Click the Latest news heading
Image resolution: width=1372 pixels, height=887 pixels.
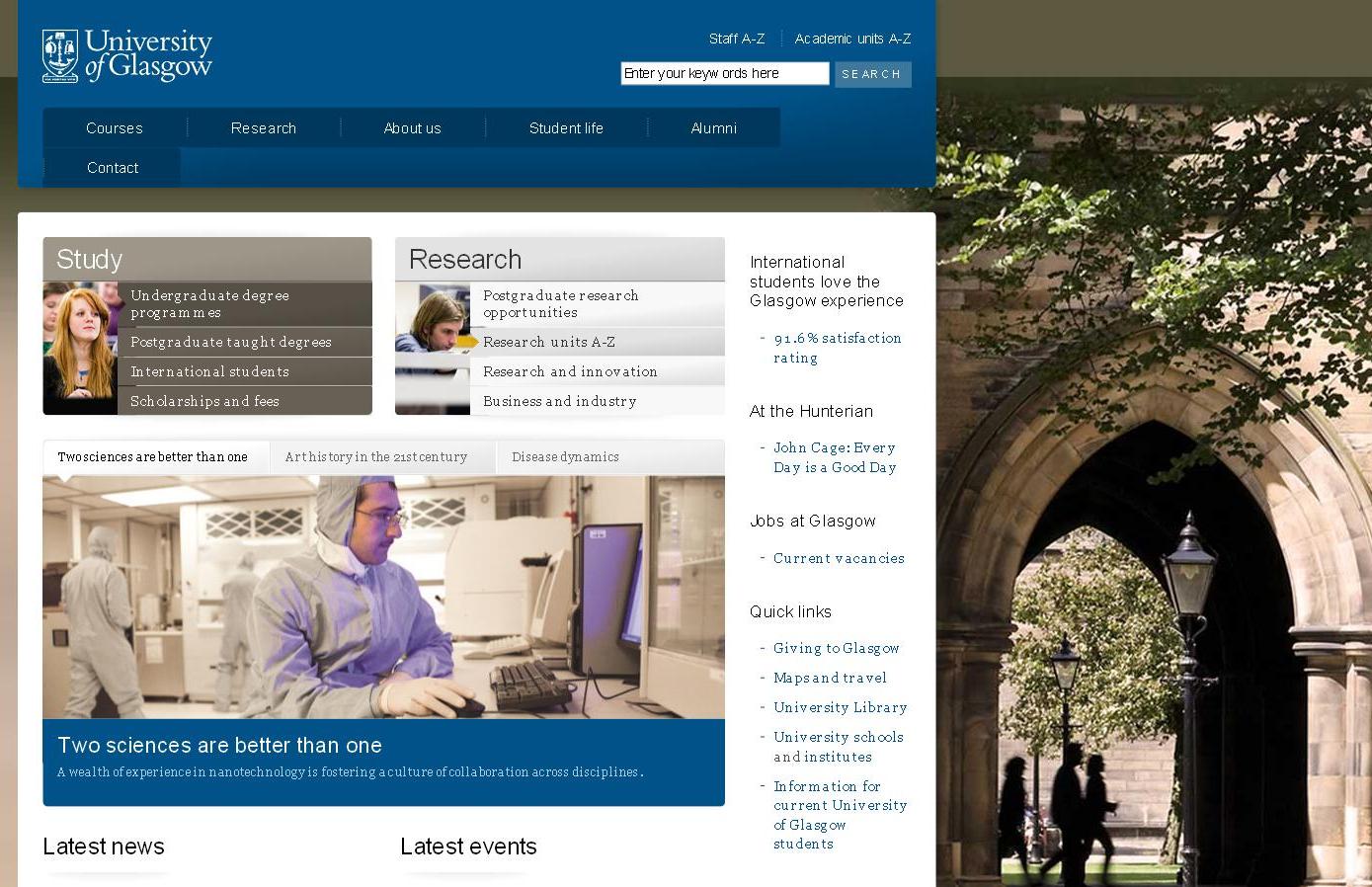pyautogui.click(x=104, y=847)
